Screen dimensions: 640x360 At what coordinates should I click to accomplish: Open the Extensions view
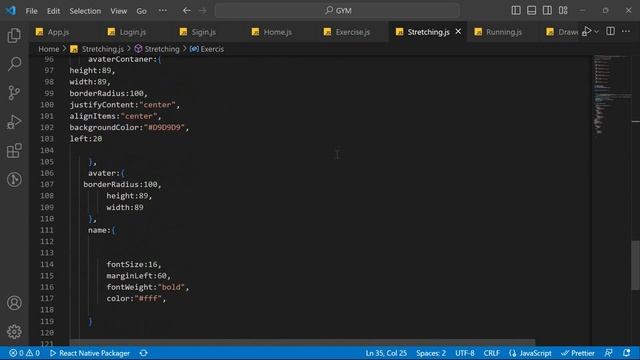pos(14,151)
